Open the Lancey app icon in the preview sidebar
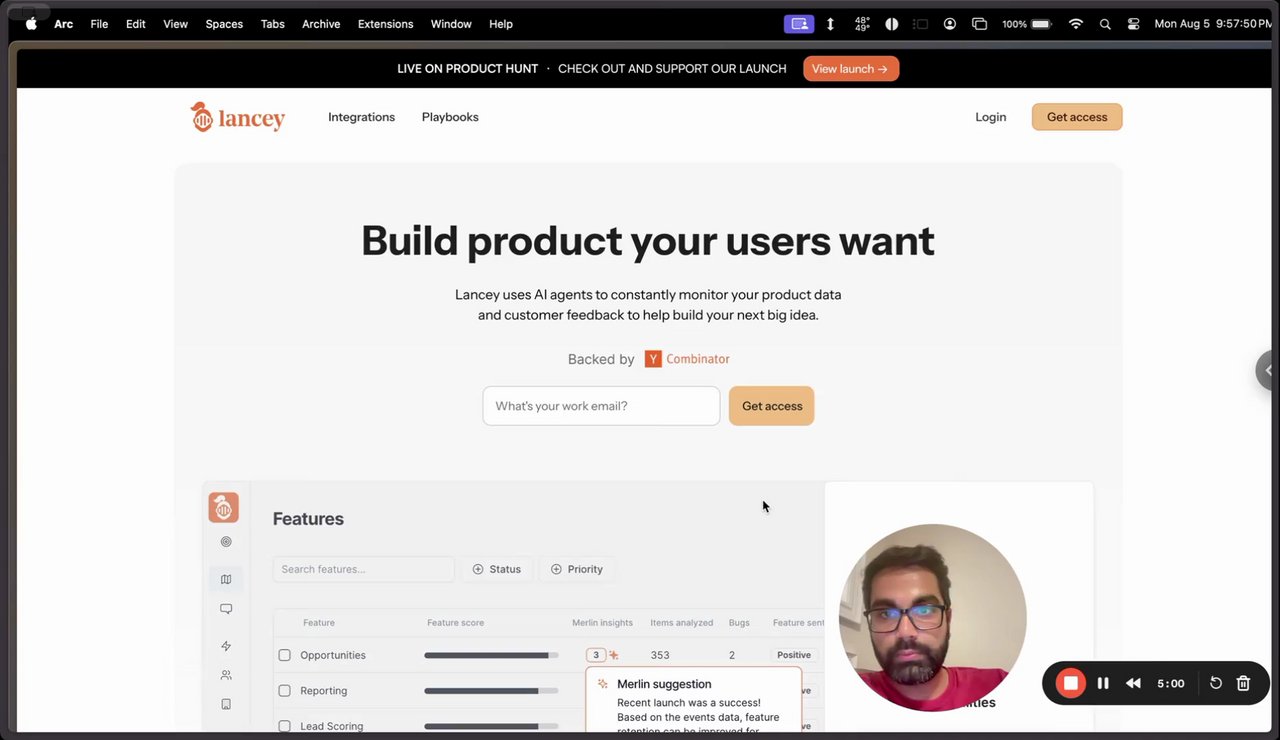This screenshot has width=1280, height=740. (223, 507)
